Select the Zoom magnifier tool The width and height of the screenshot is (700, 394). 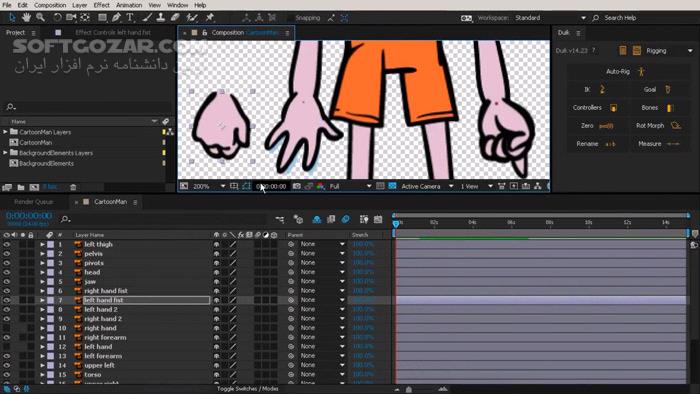pyautogui.click(x=40, y=17)
